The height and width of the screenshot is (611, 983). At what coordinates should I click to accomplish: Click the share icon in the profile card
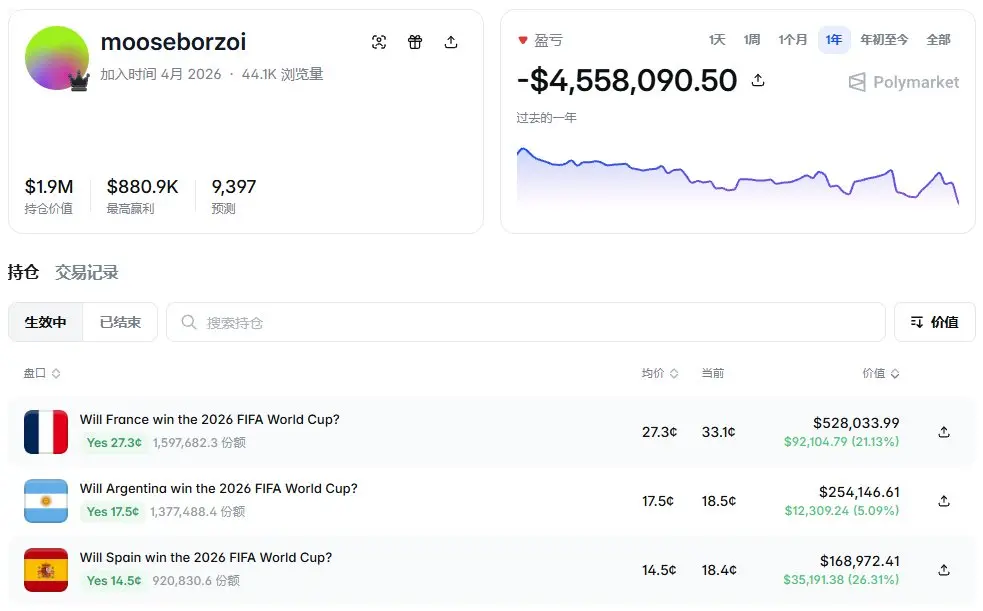point(451,42)
